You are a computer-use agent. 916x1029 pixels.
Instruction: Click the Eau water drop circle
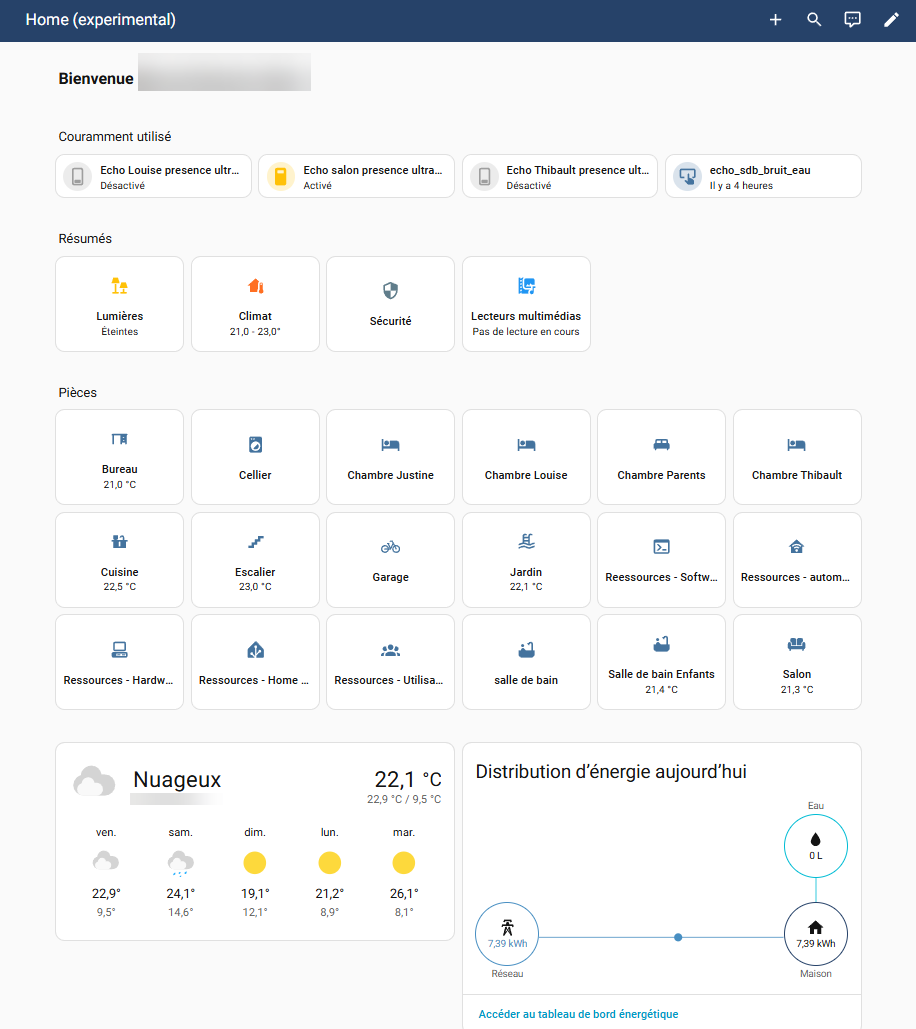click(x=815, y=845)
